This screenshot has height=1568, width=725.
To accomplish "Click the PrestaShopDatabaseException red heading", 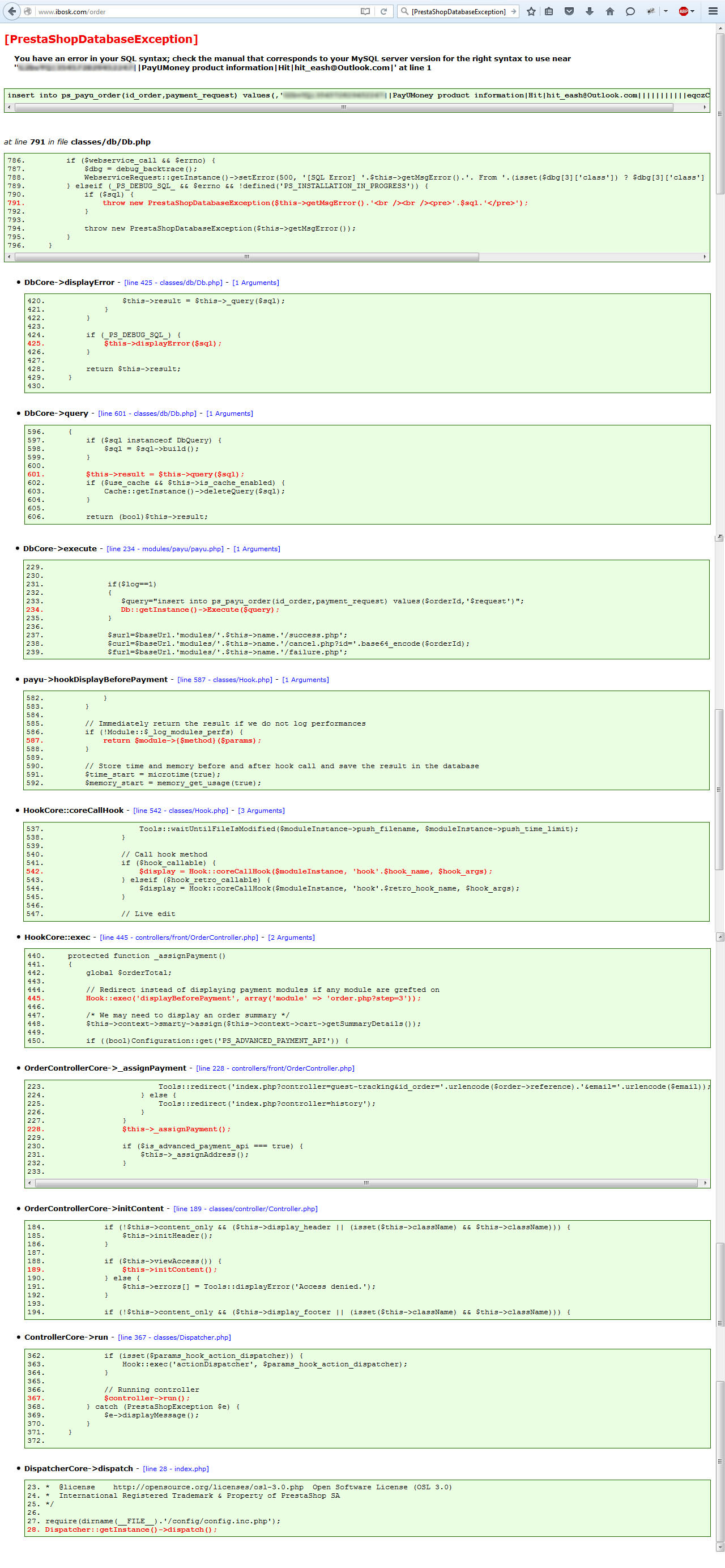I will [101, 39].
